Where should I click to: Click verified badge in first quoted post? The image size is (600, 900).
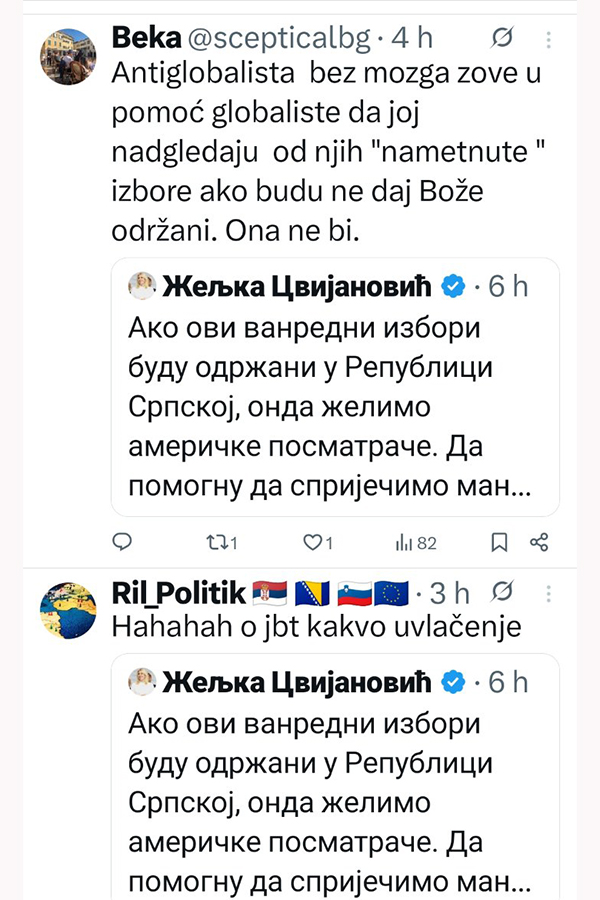coord(453,287)
